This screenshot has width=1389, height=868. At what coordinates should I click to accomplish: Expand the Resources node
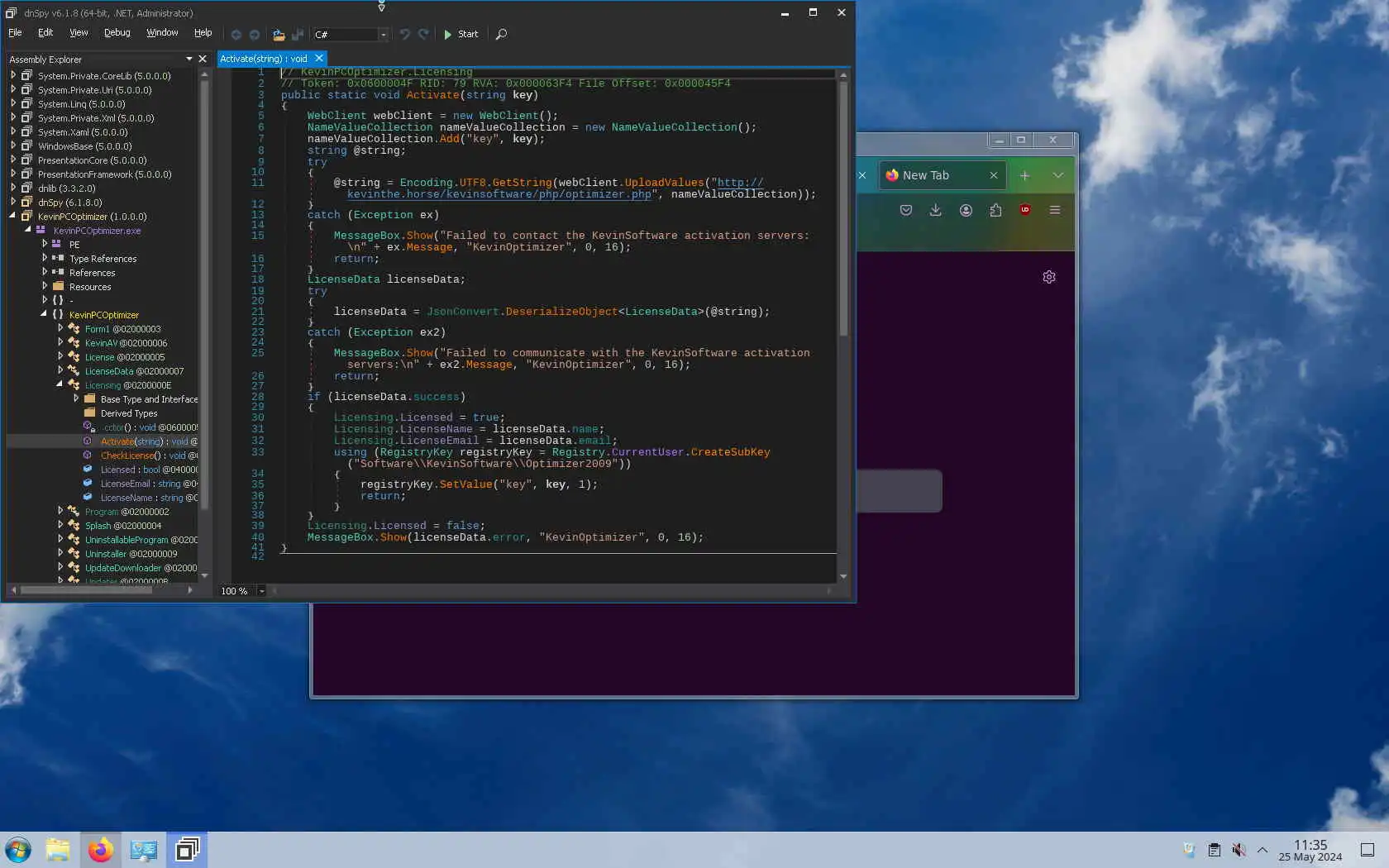coord(45,287)
